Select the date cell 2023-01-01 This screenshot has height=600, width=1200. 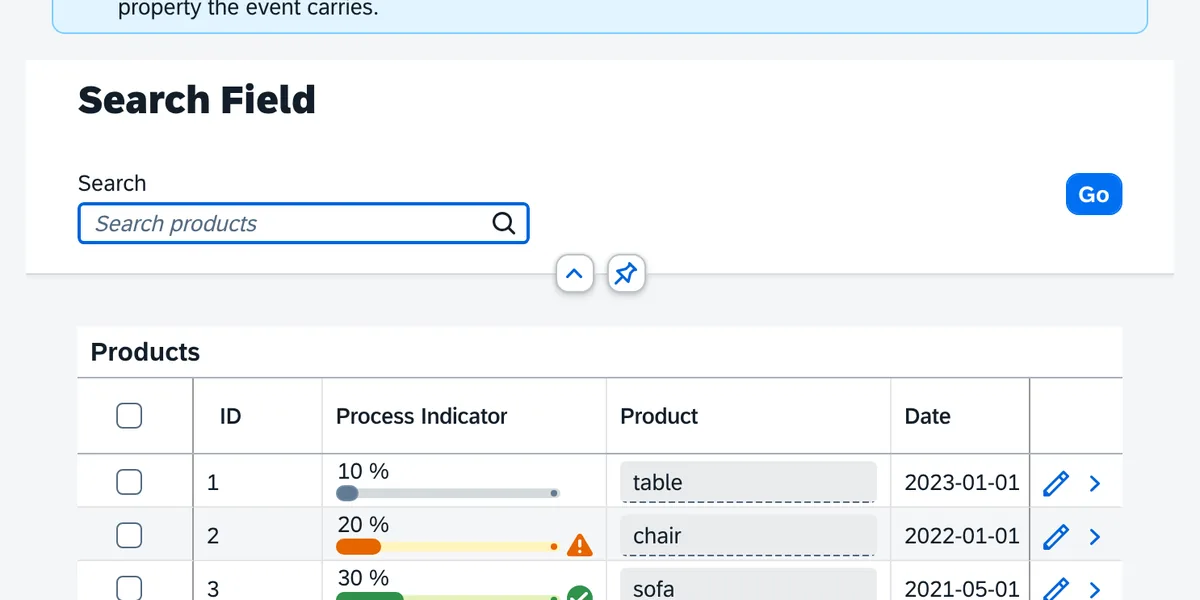click(962, 482)
